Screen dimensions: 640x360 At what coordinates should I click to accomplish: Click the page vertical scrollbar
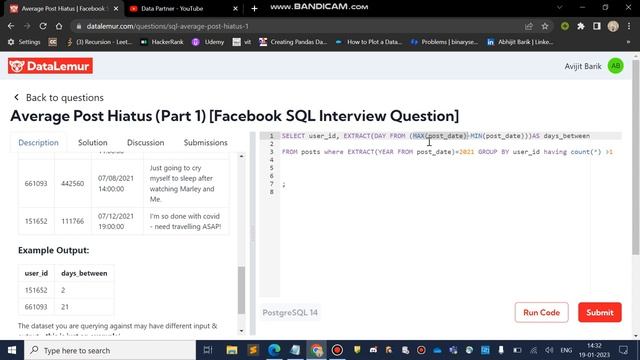point(636,157)
